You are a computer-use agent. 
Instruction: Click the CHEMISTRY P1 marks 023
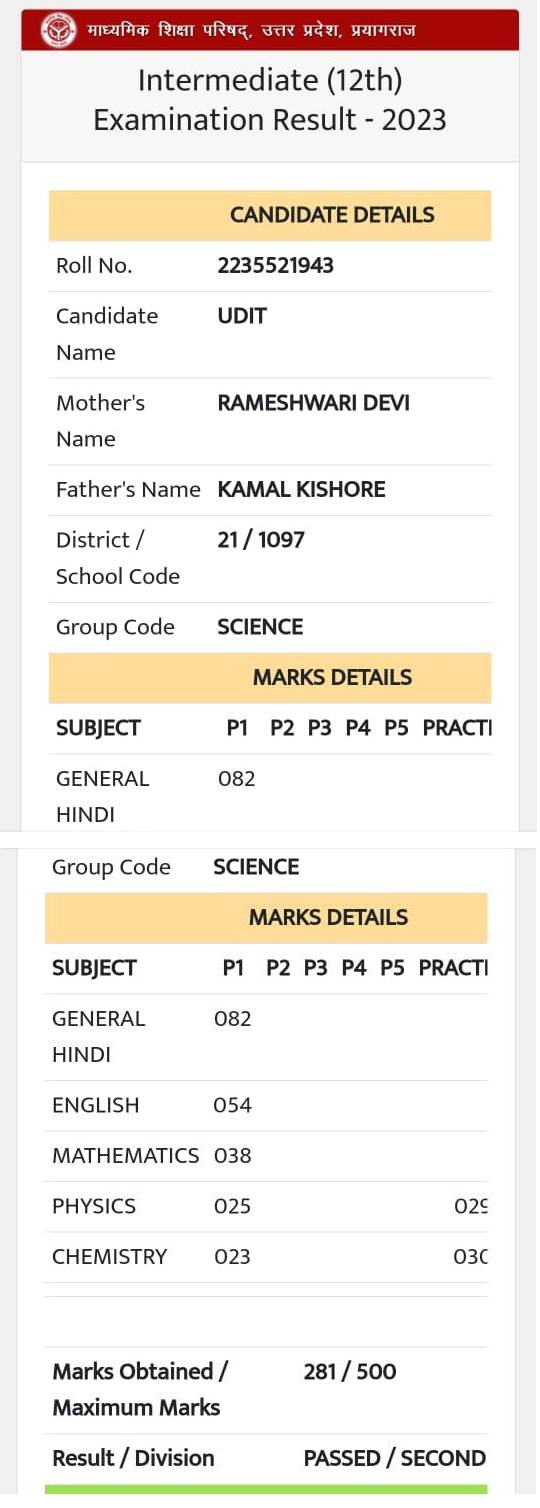click(x=233, y=1257)
